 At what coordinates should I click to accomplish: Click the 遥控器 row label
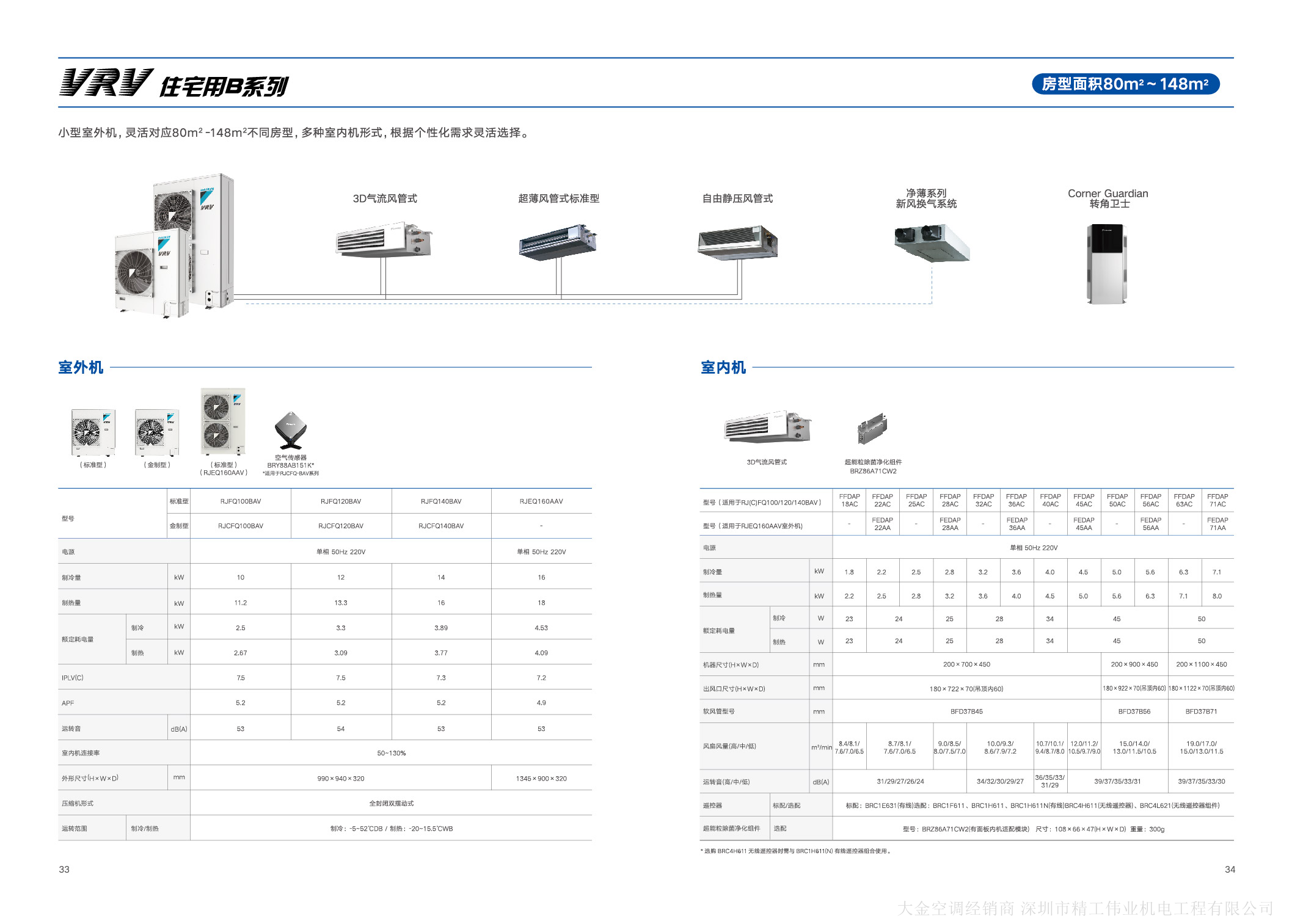coord(712,806)
